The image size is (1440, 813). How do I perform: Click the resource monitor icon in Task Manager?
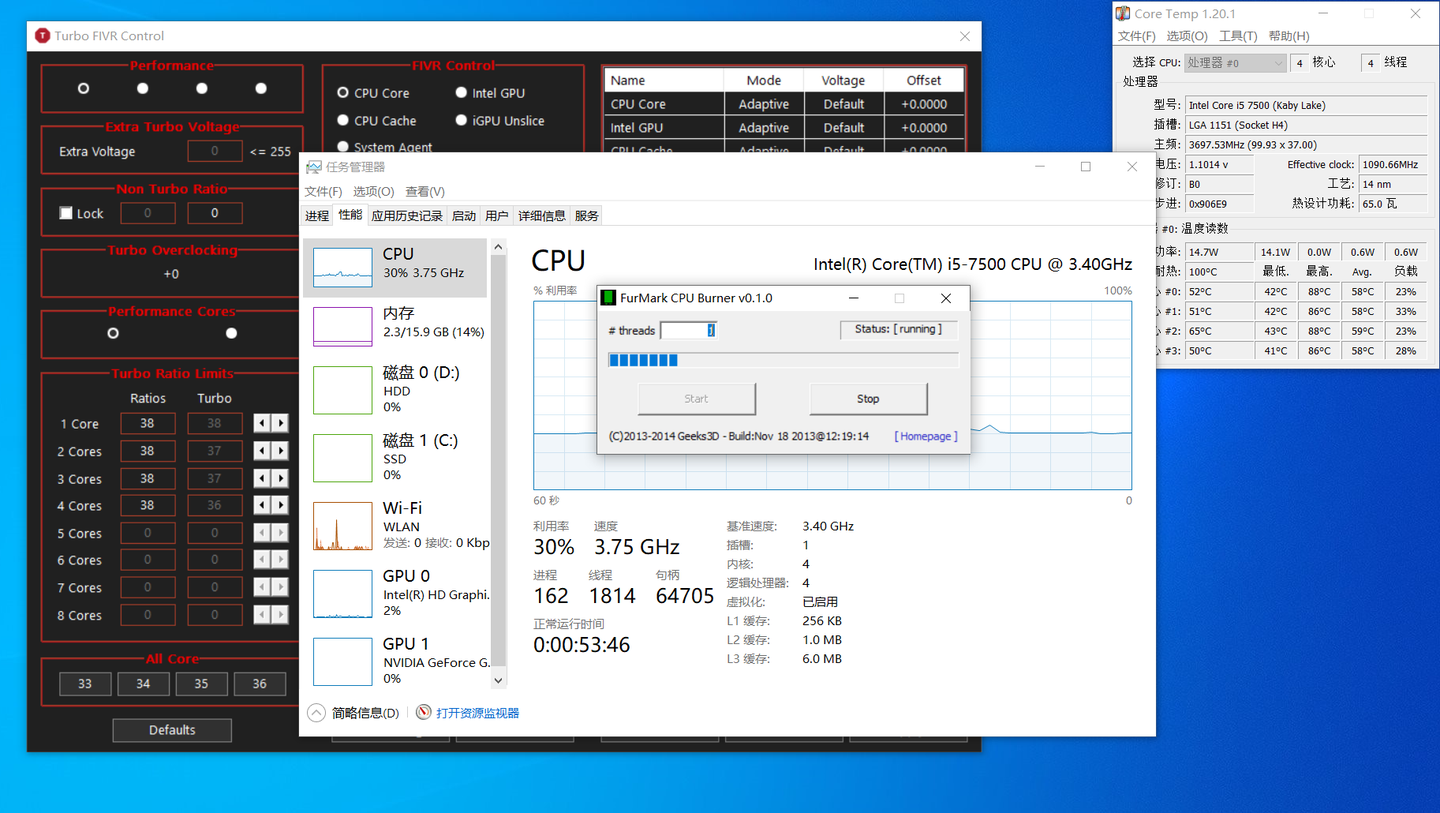tap(424, 713)
